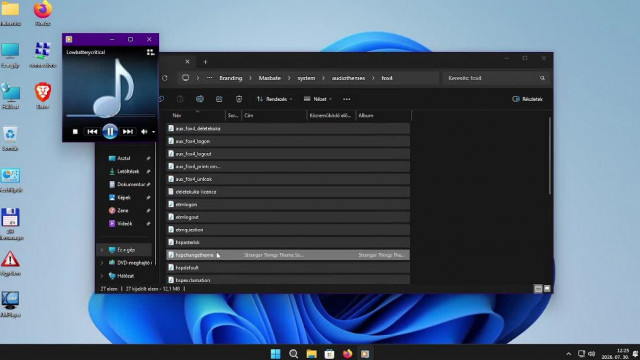Click the media player seek bar
The image size is (640, 360).
tap(110, 116)
